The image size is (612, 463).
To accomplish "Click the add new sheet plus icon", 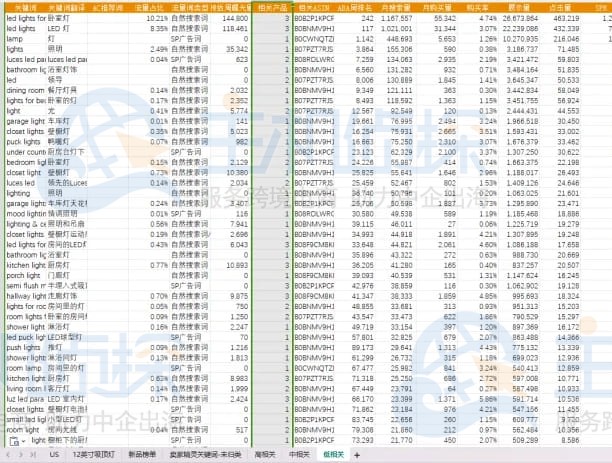I will (x=356, y=455).
